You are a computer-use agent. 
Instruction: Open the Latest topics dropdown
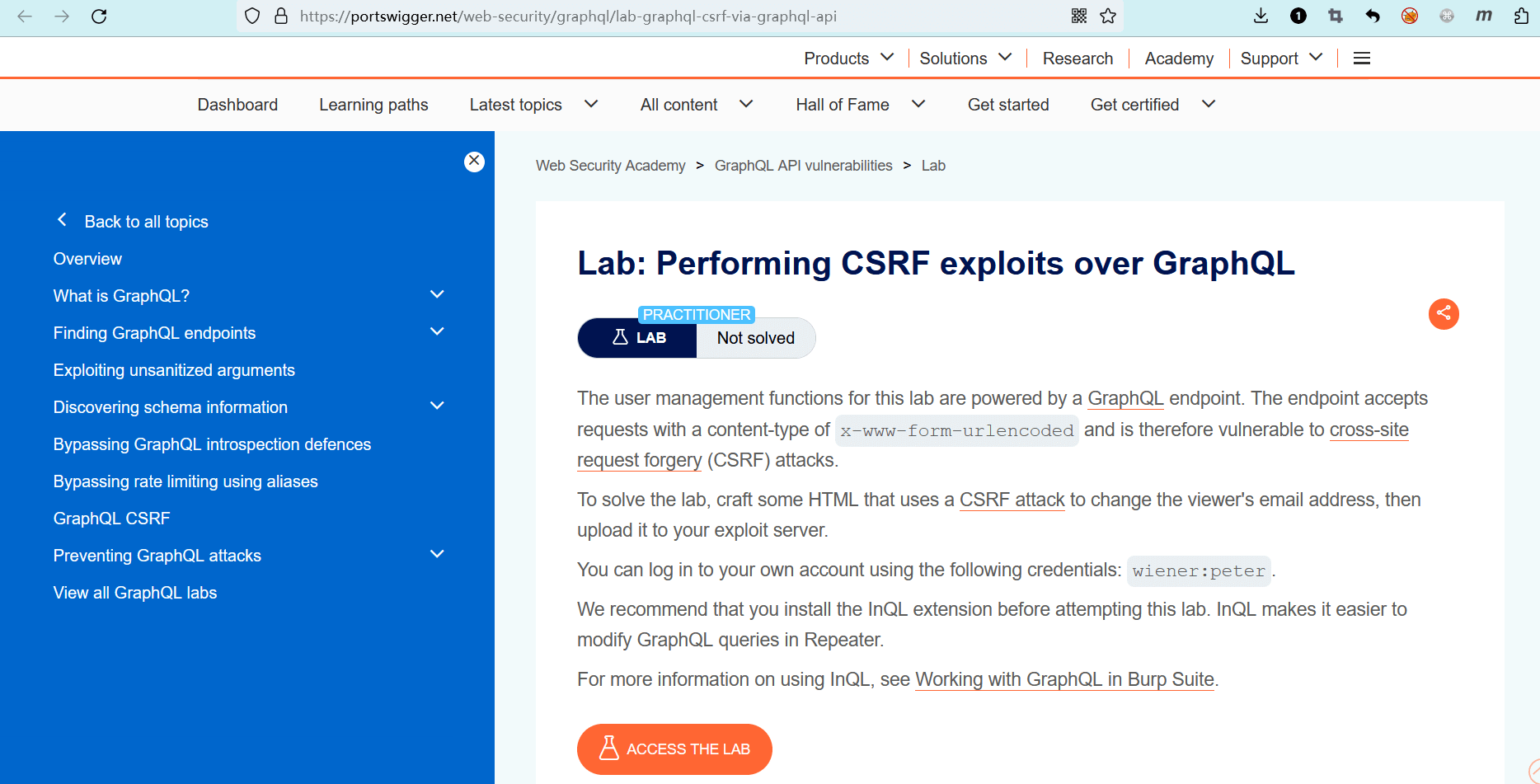click(533, 105)
